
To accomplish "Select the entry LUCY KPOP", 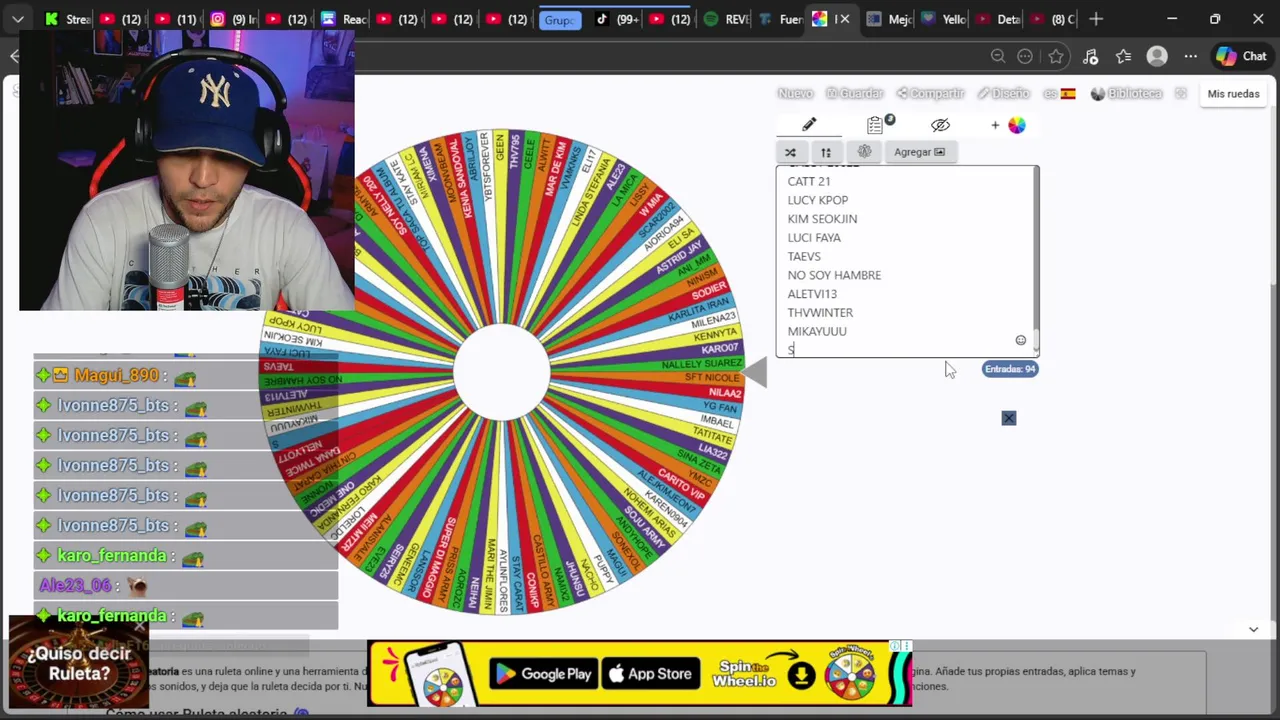I will (817, 200).
